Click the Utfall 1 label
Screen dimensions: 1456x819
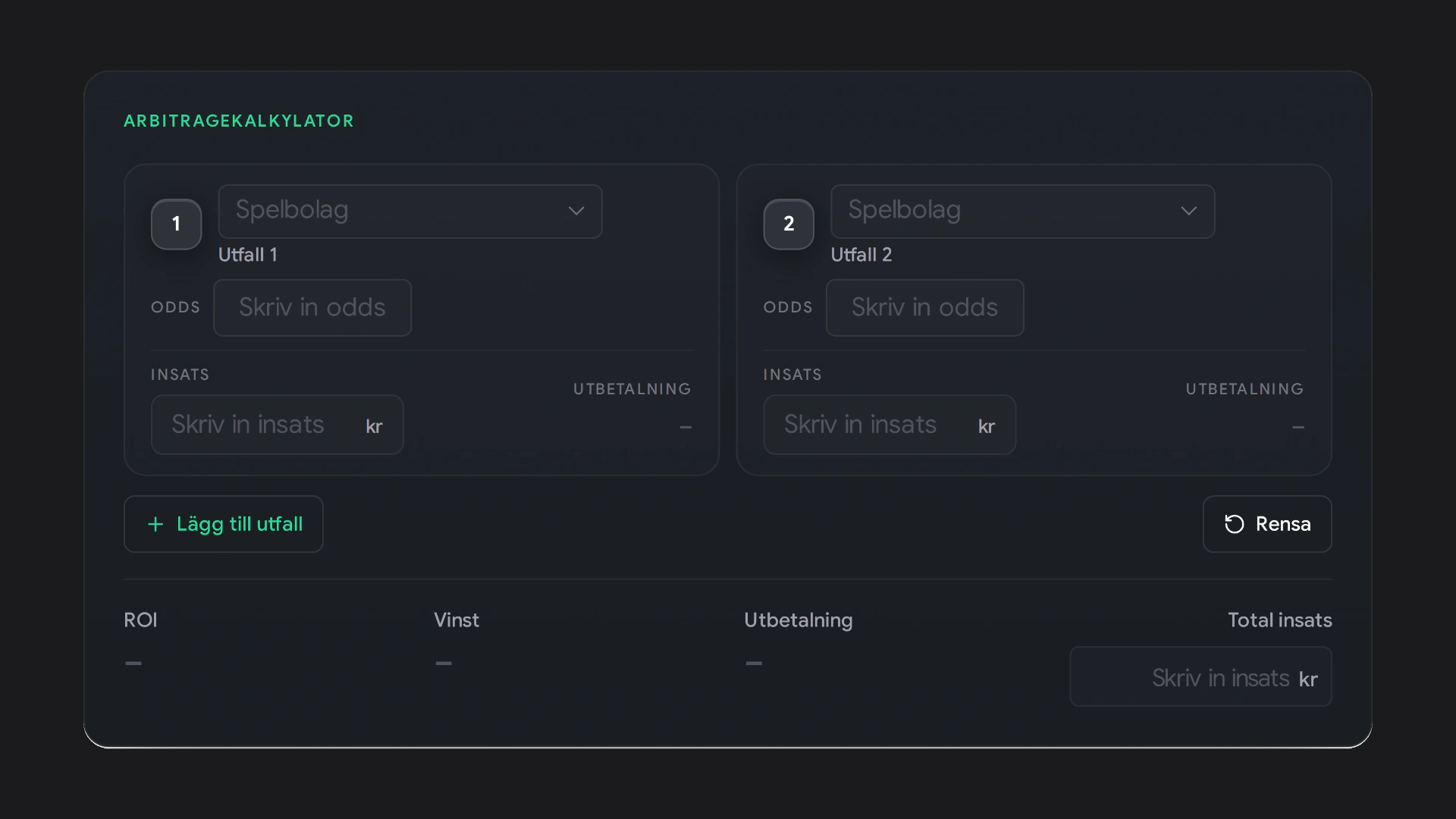248,255
